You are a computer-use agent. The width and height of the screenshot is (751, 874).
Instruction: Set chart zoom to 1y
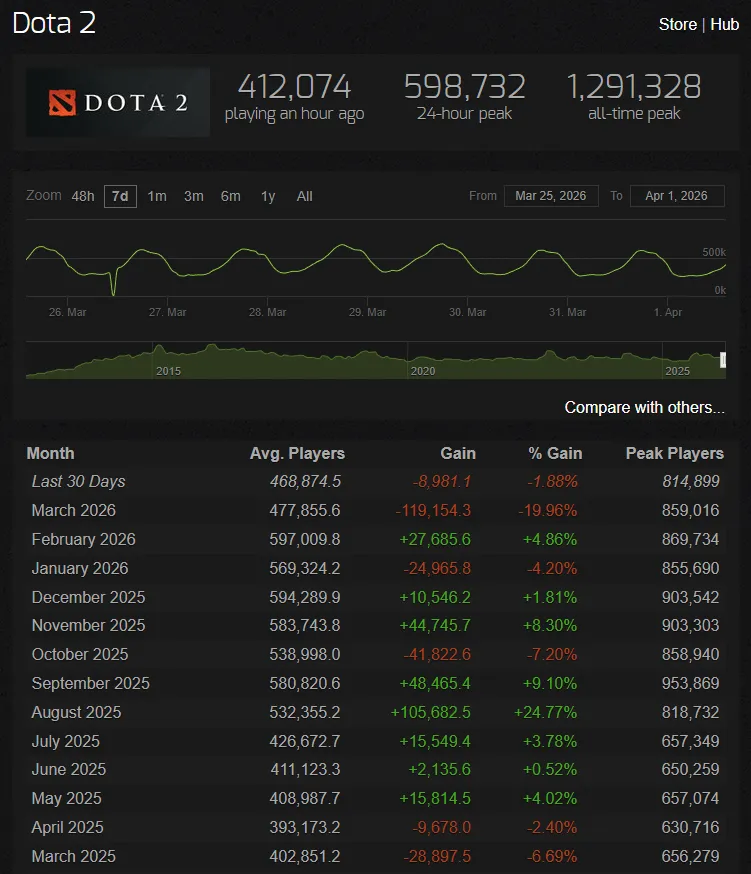tap(268, 196)
